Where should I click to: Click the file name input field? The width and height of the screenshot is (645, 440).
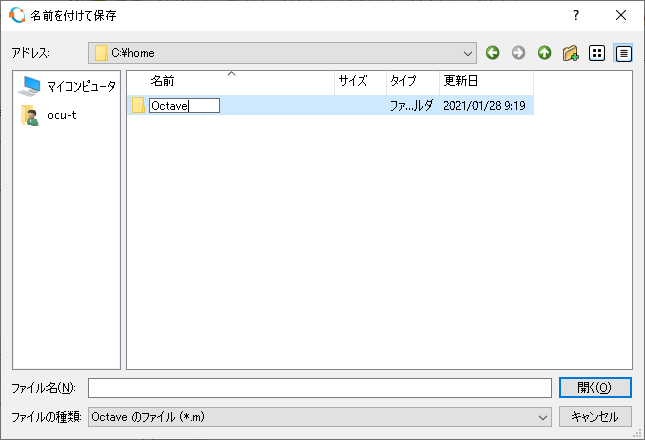click(319, 388)
